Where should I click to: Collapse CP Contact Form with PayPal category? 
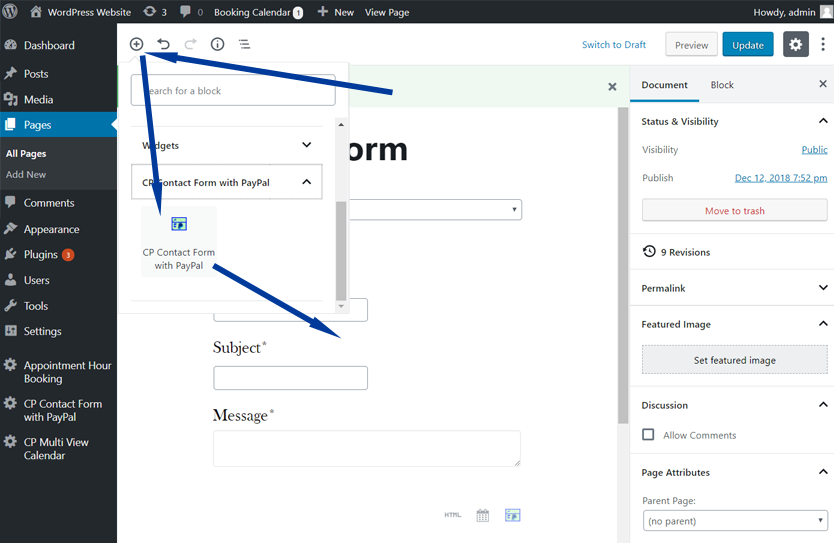coord(227,182)
